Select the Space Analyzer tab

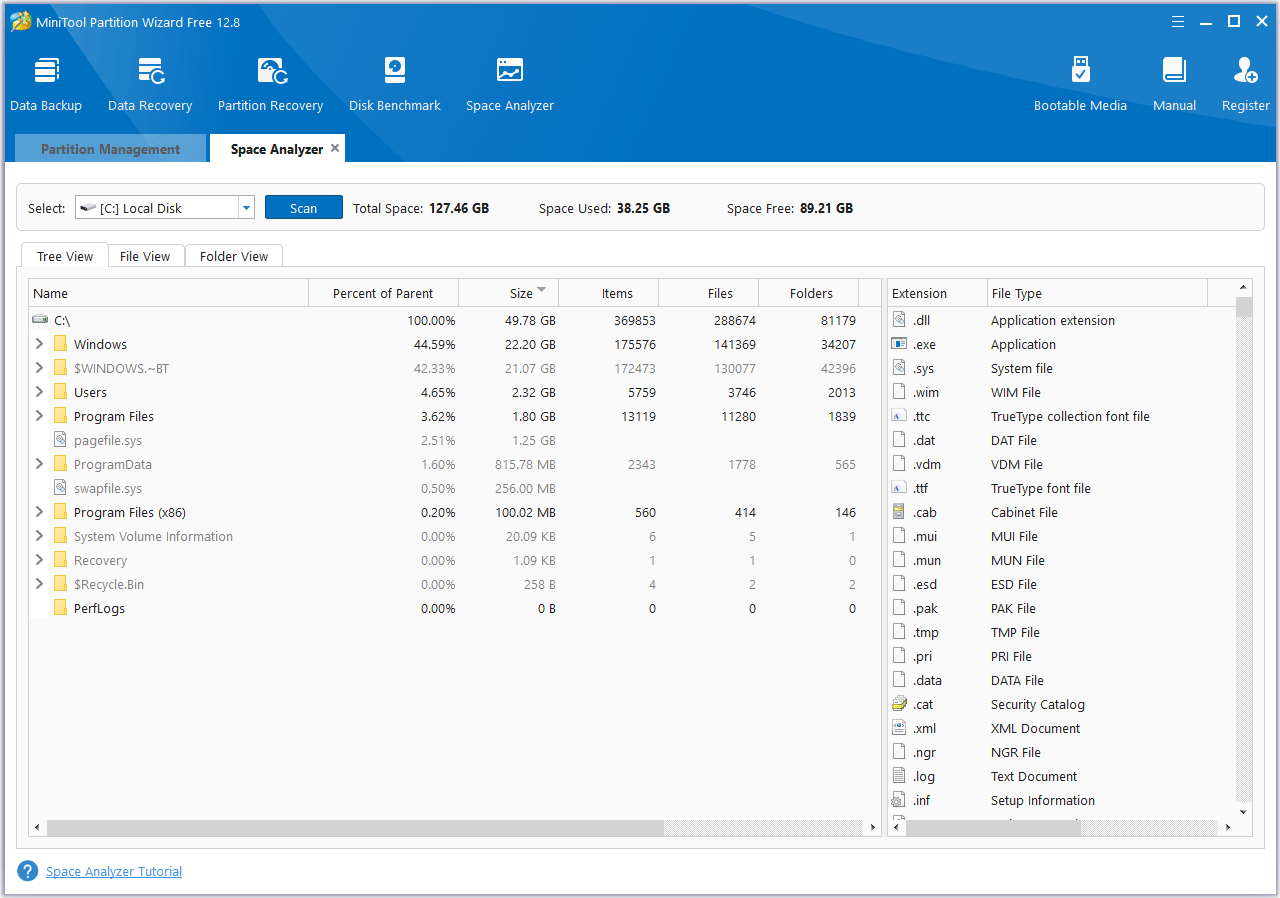[277, 149]
